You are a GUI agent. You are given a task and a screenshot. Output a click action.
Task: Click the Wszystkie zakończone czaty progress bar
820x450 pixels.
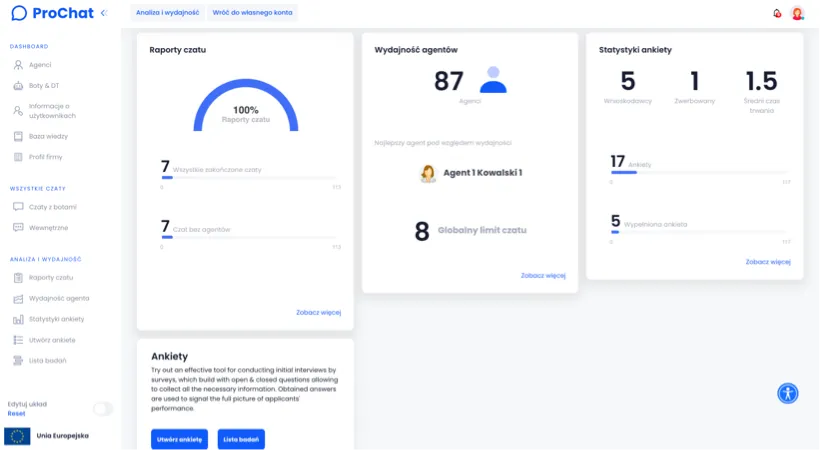point(250,179)
